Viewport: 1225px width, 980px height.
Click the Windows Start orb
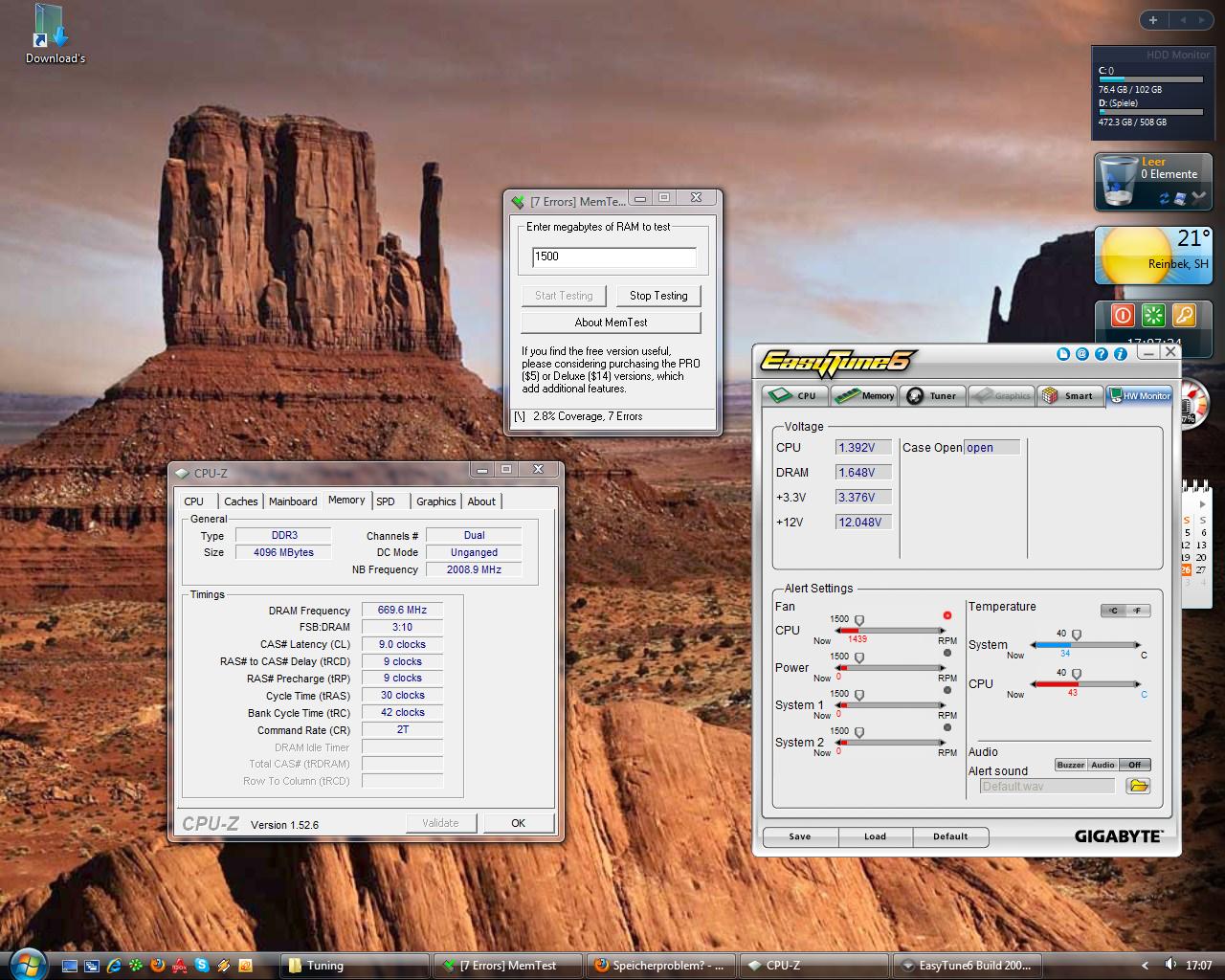point(28,965)
